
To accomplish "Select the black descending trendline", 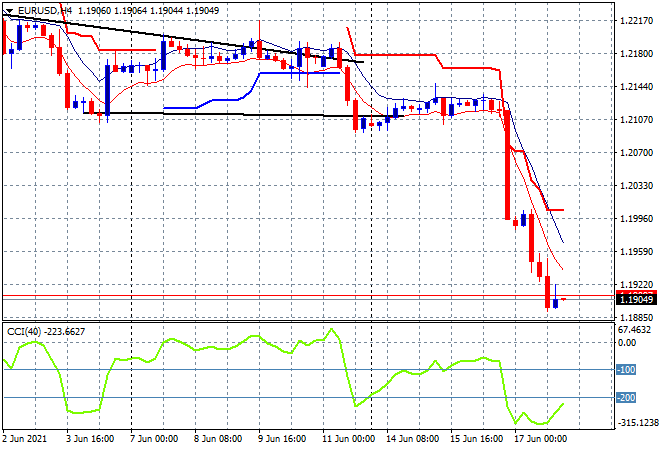I will 183,38.
